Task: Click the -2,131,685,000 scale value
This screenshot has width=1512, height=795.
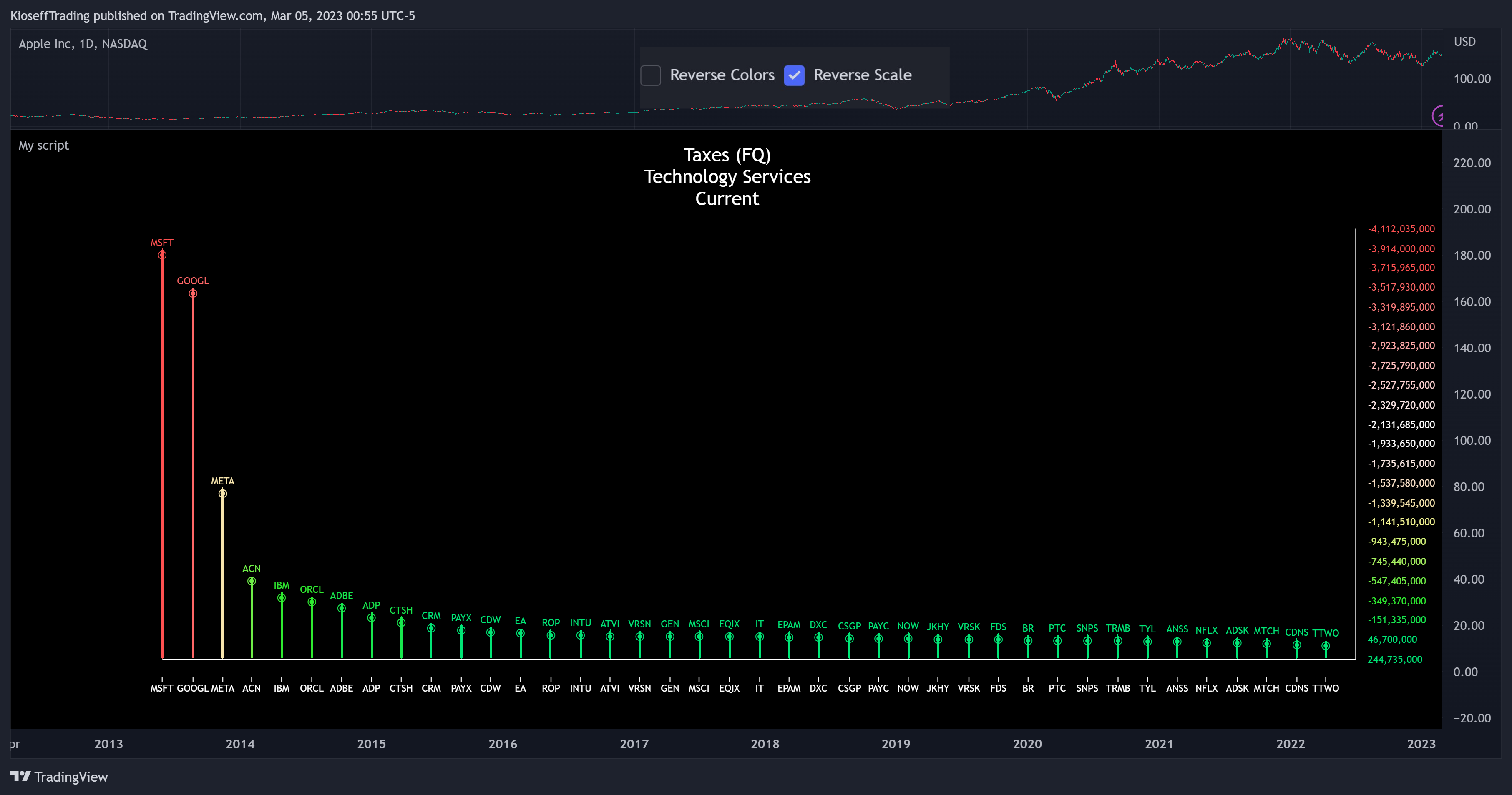Action: [1401, 425]
